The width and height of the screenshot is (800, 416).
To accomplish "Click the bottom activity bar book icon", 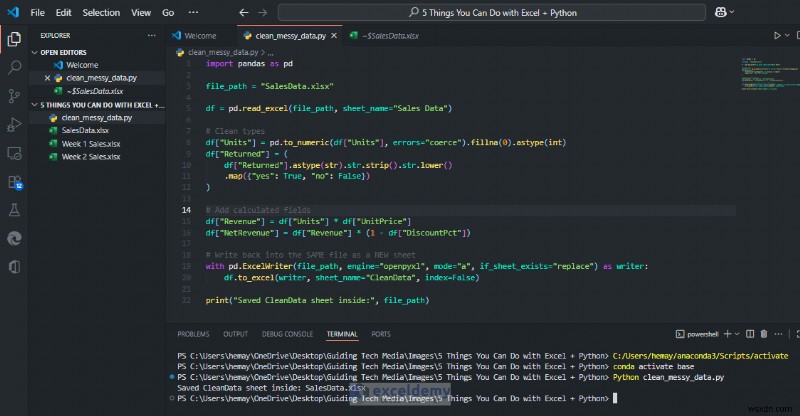I will click(14, 266).
